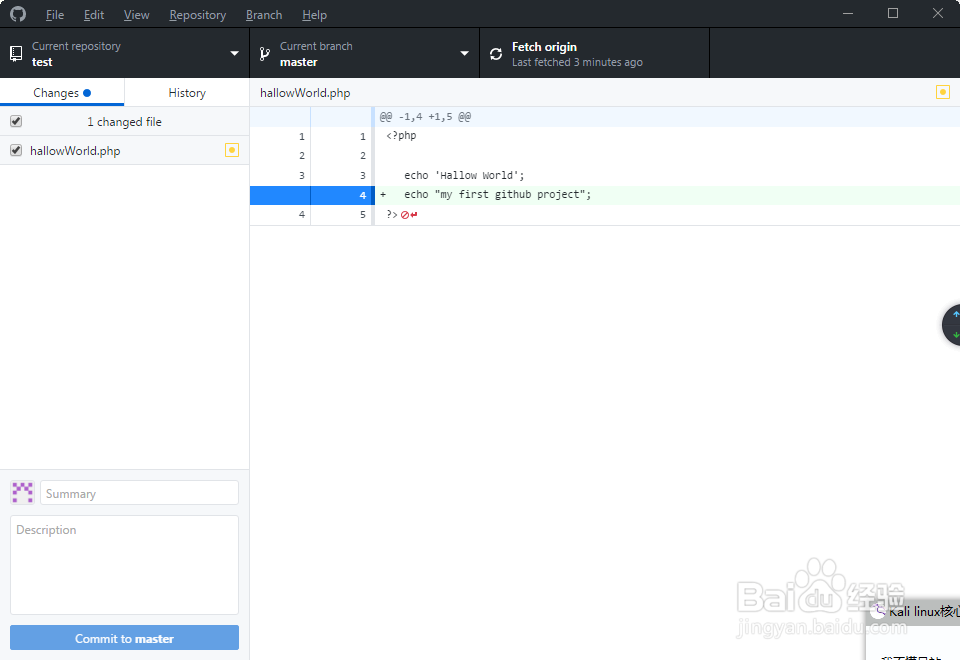Screen dimensions: 960x660
Task: Open the Help menu
Action: (x=314, y=15)
